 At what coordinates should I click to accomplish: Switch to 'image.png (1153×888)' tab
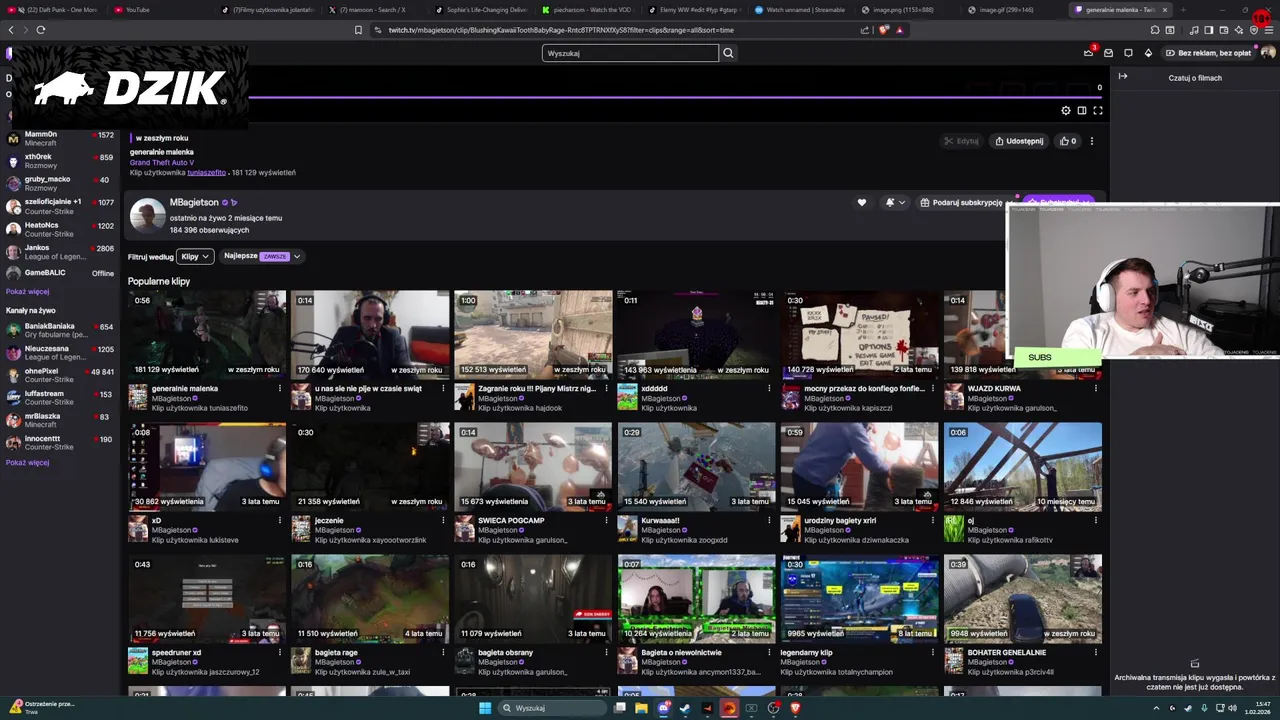[x=908, y=10]
